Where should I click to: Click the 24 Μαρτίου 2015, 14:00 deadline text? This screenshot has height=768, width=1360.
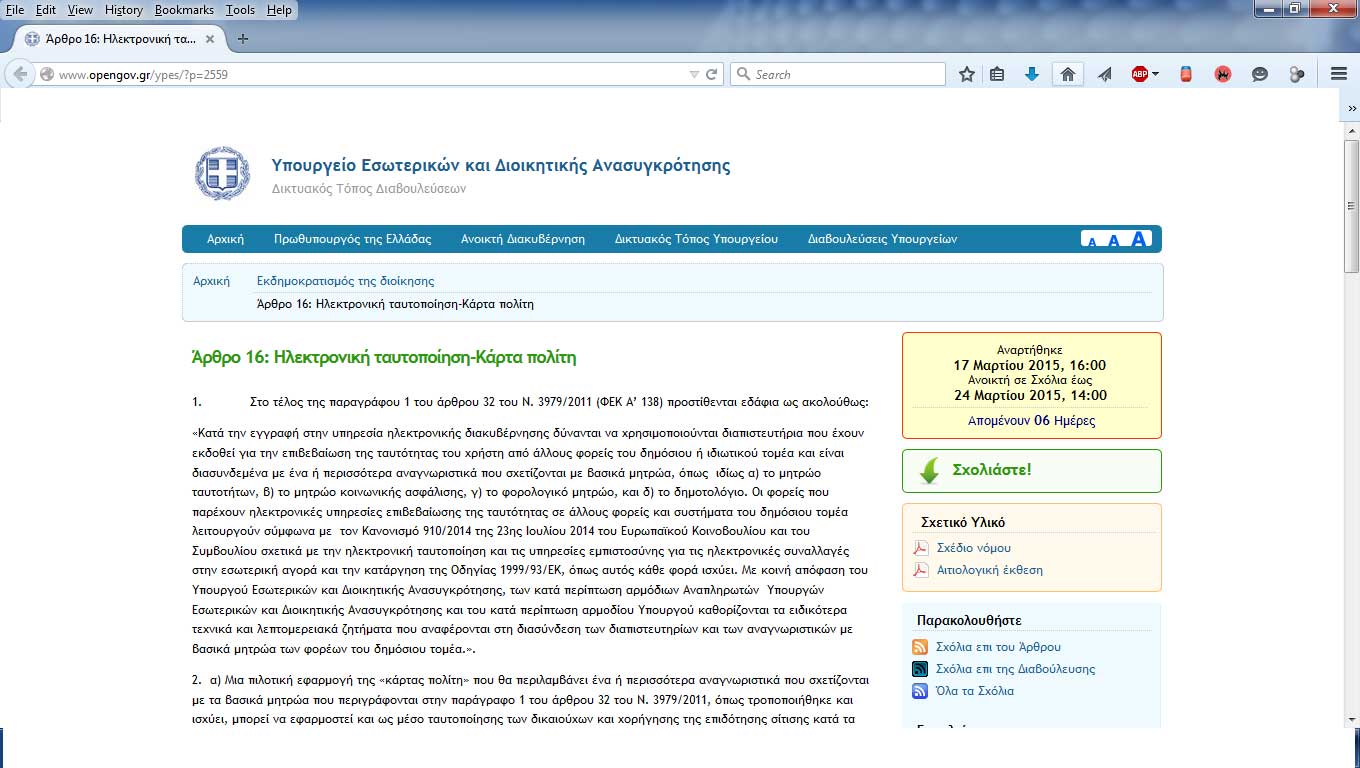[x=1031, y=395]
